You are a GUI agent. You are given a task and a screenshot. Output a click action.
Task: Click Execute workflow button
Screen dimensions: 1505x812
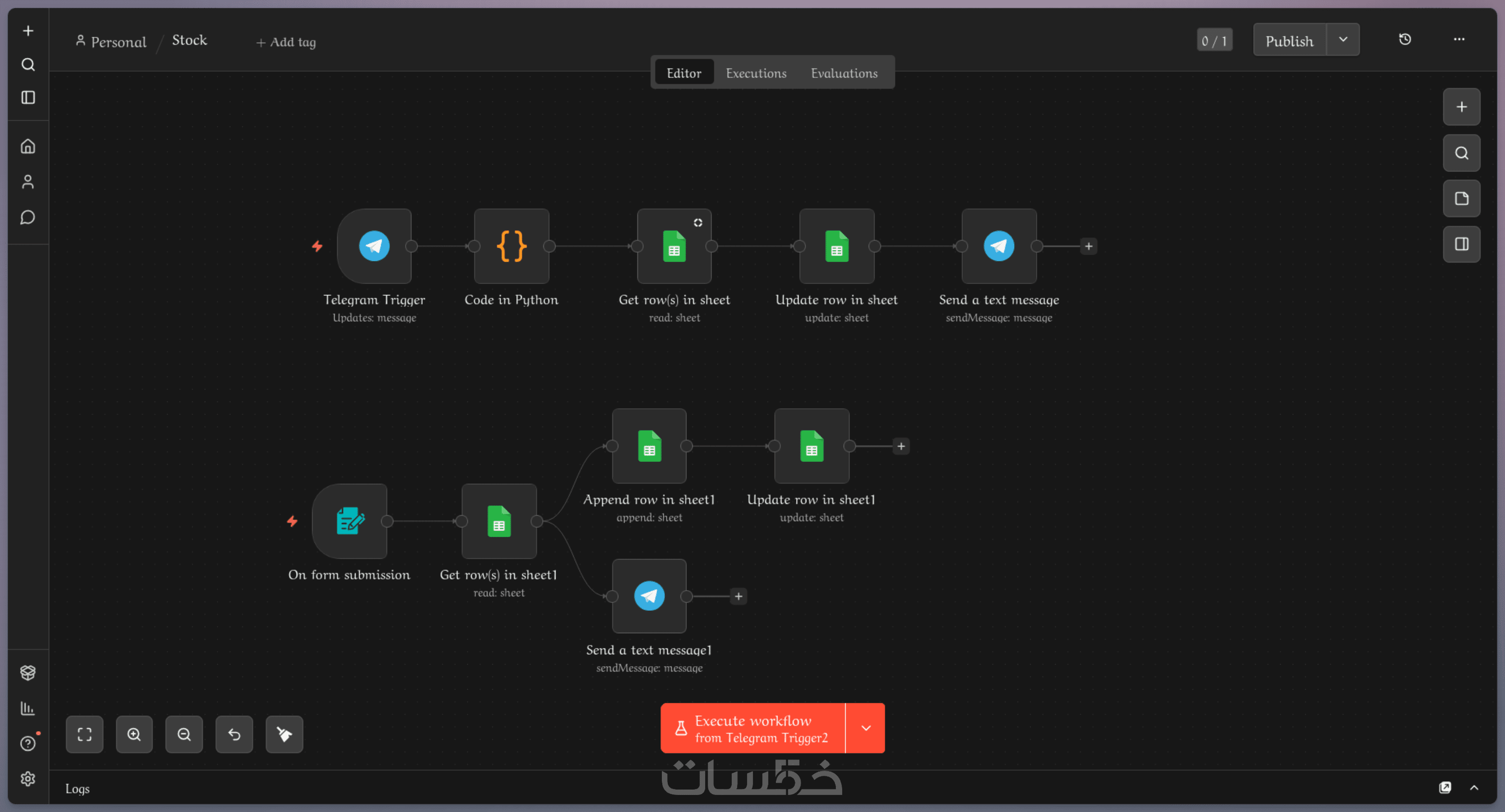(752, 728)
